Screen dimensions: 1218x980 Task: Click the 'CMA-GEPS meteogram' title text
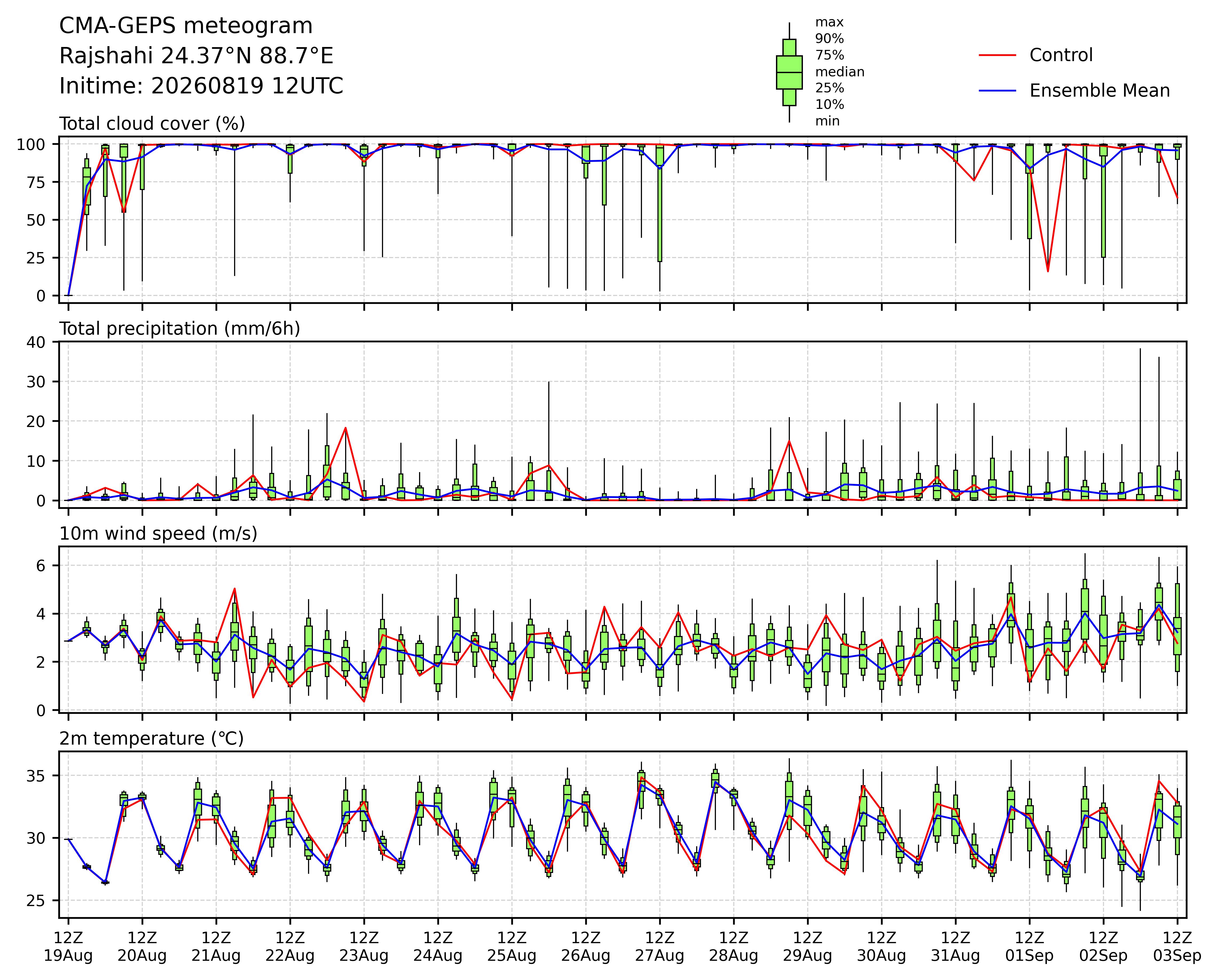click(186, 26)
